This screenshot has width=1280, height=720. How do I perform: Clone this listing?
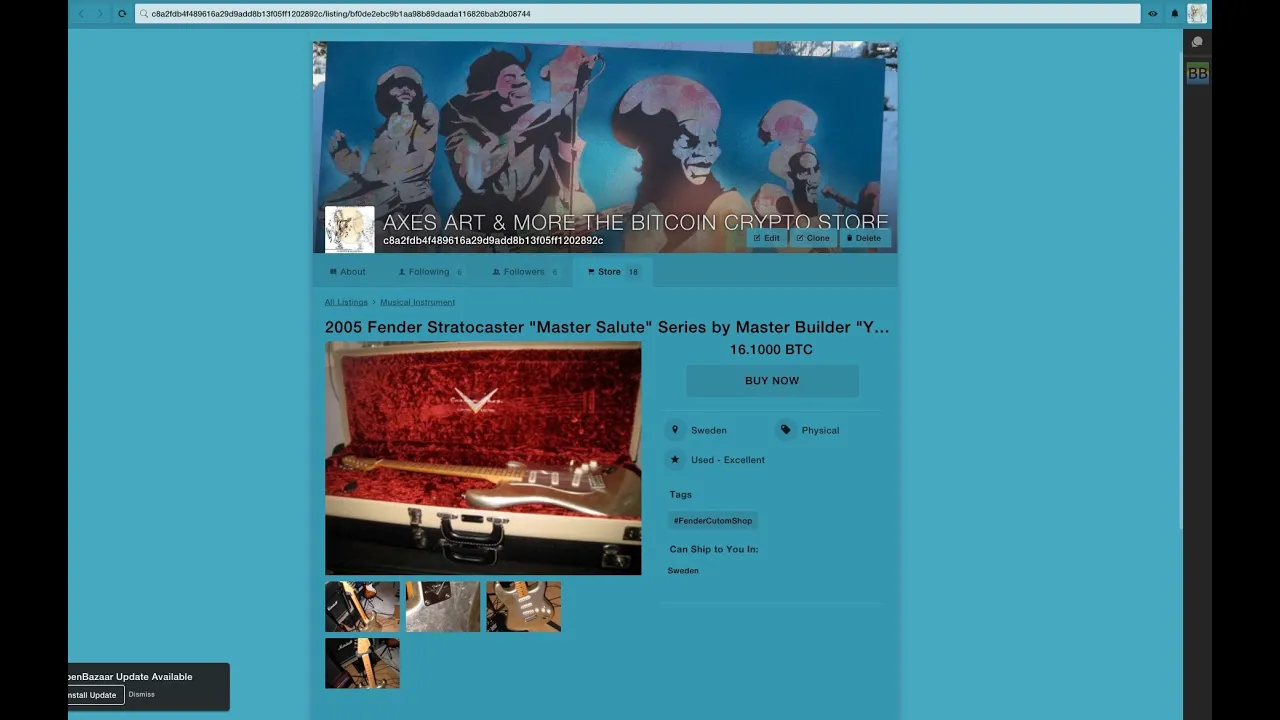point(813,238)
